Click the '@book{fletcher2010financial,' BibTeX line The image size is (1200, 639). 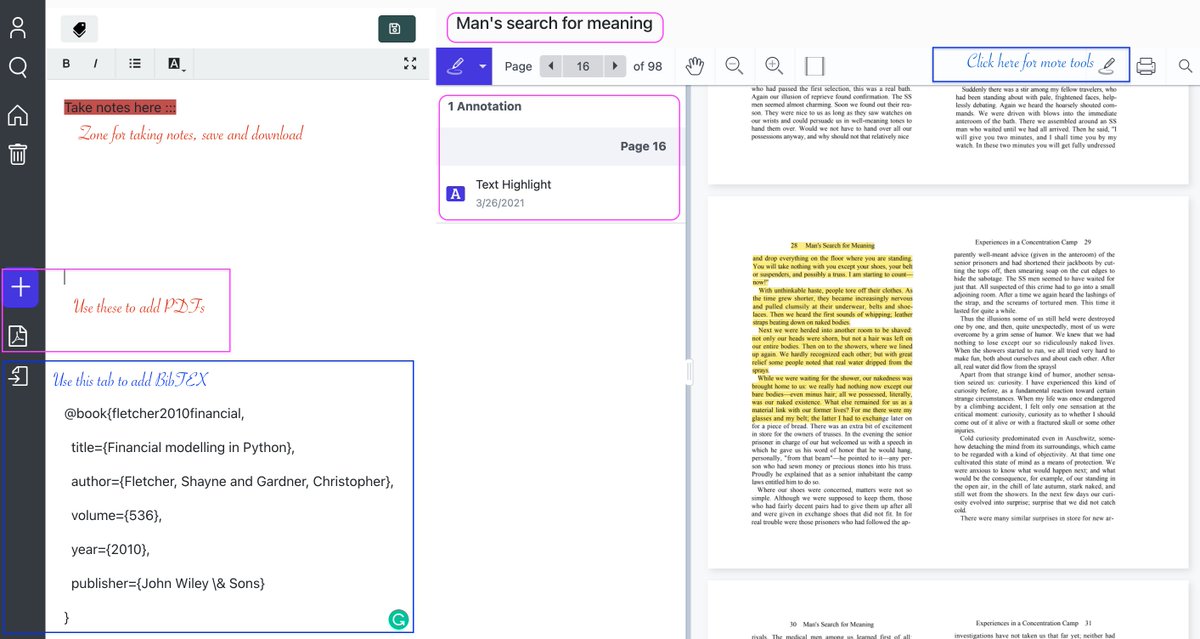pyautogui.click(x=154, y=413)
